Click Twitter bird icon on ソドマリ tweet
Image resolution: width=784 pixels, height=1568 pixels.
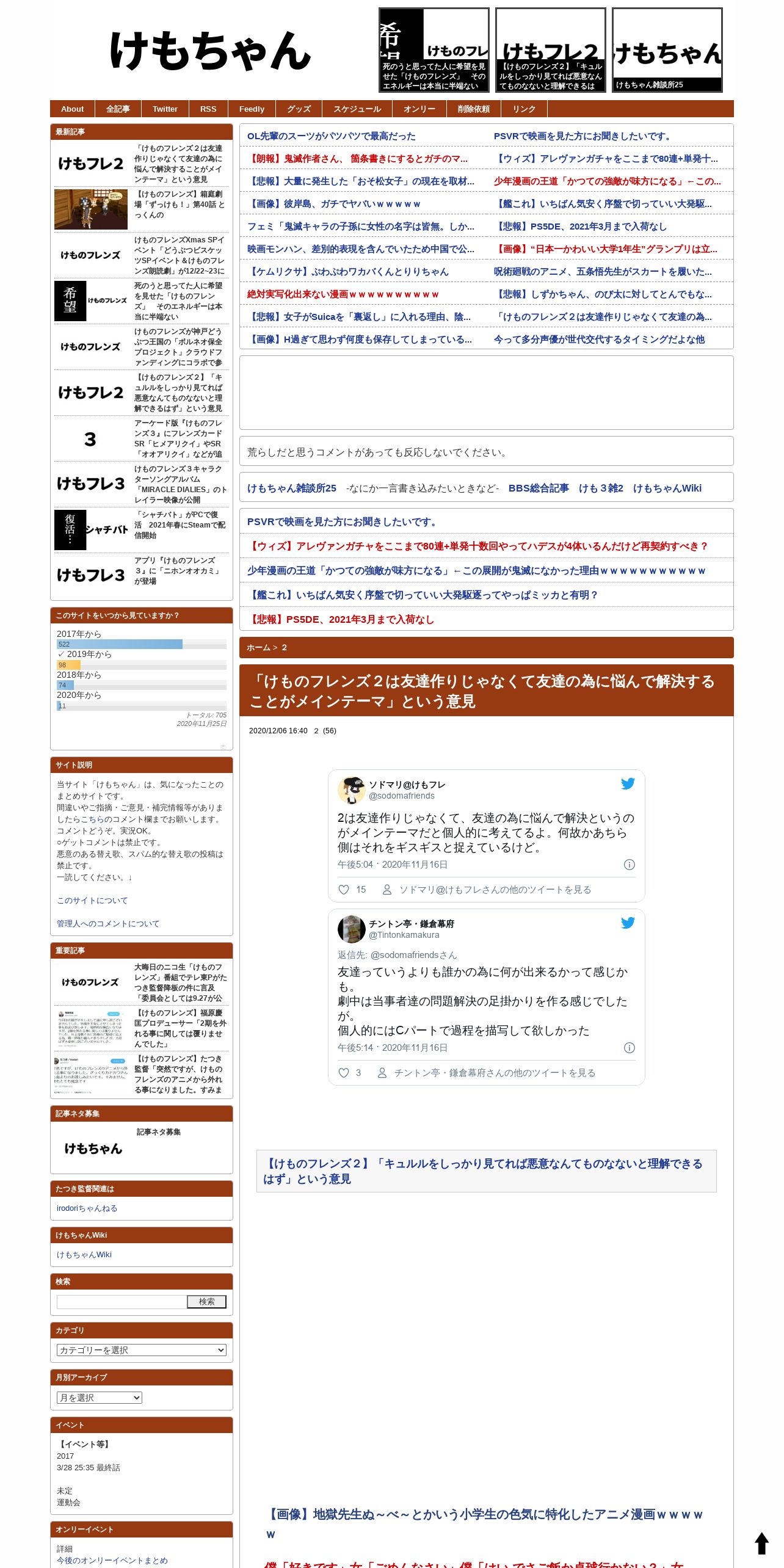click(628, 784)
